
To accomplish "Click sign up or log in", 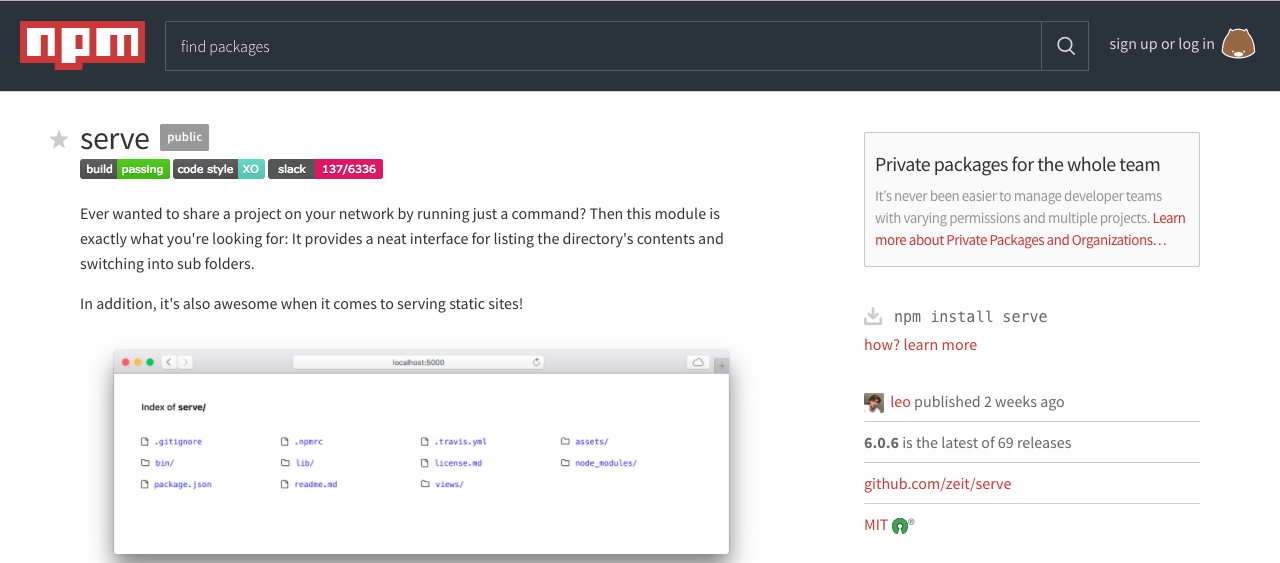I will (1162, 44).
